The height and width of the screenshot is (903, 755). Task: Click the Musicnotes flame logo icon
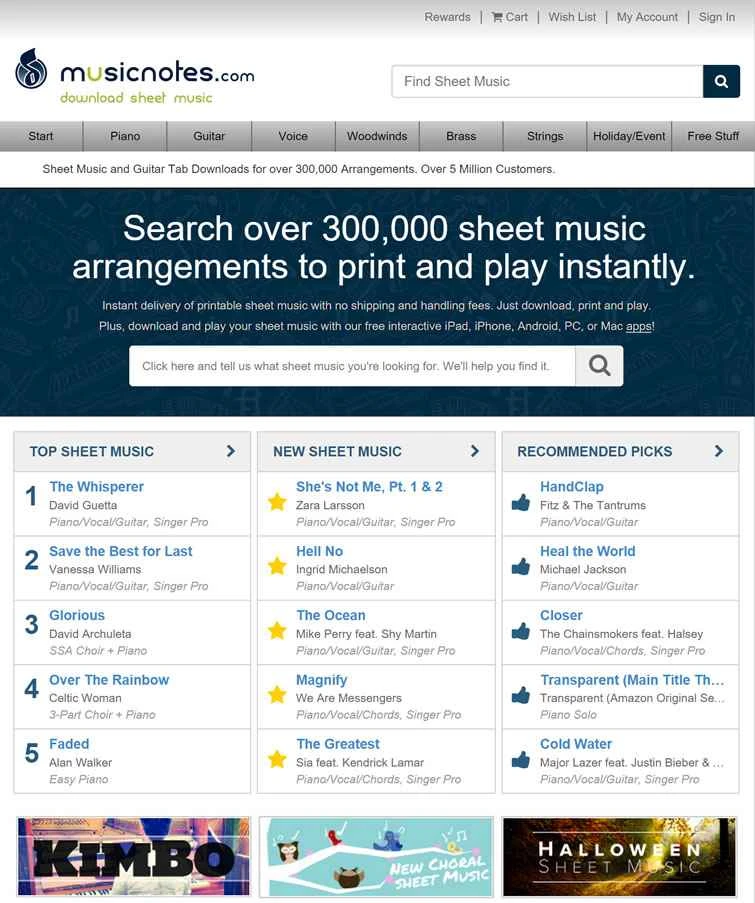[31, 69]
